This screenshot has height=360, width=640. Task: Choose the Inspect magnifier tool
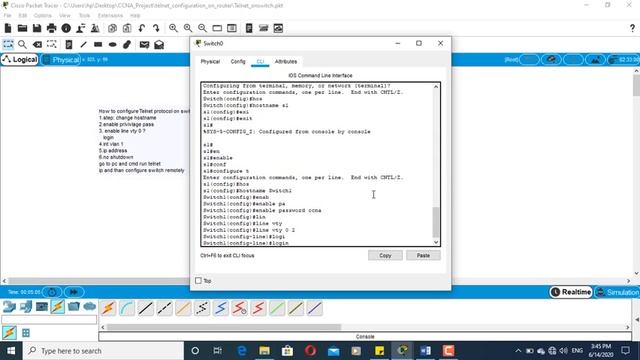click(22, 44)
